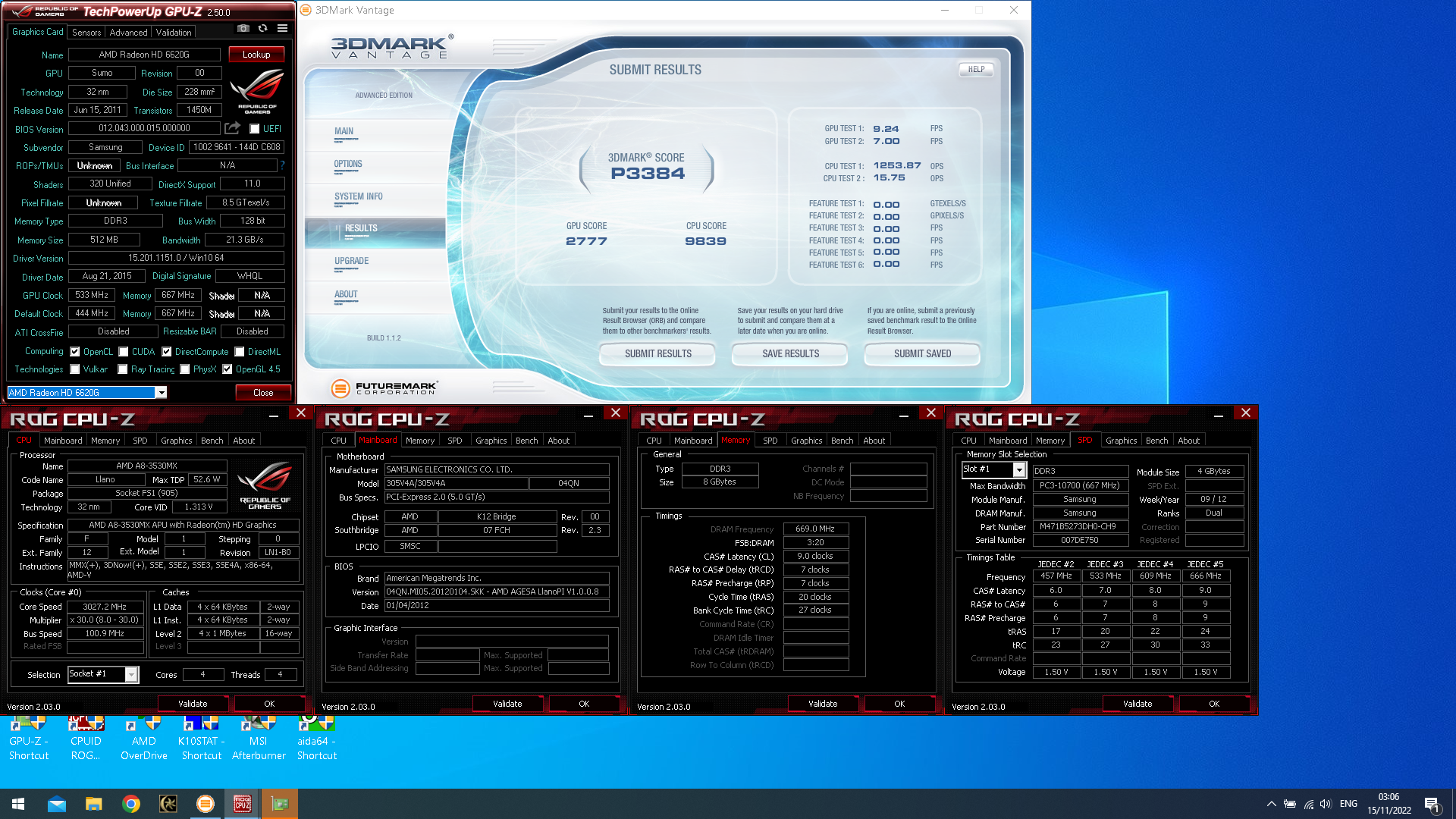Click the ENG language indicator
The image size is (1456, 819).
[1348, 804]
